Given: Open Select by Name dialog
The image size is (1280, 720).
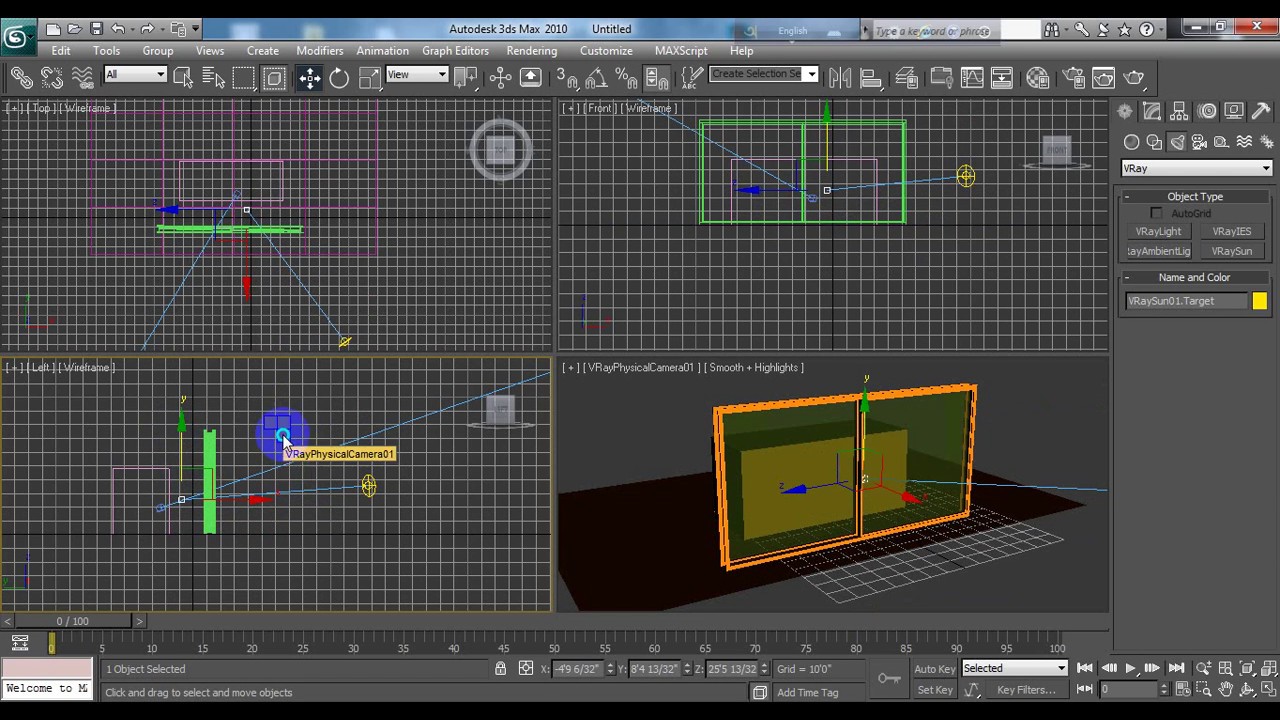Looking at the screenshot, I should pyautogui.click(x=213, y=77).
